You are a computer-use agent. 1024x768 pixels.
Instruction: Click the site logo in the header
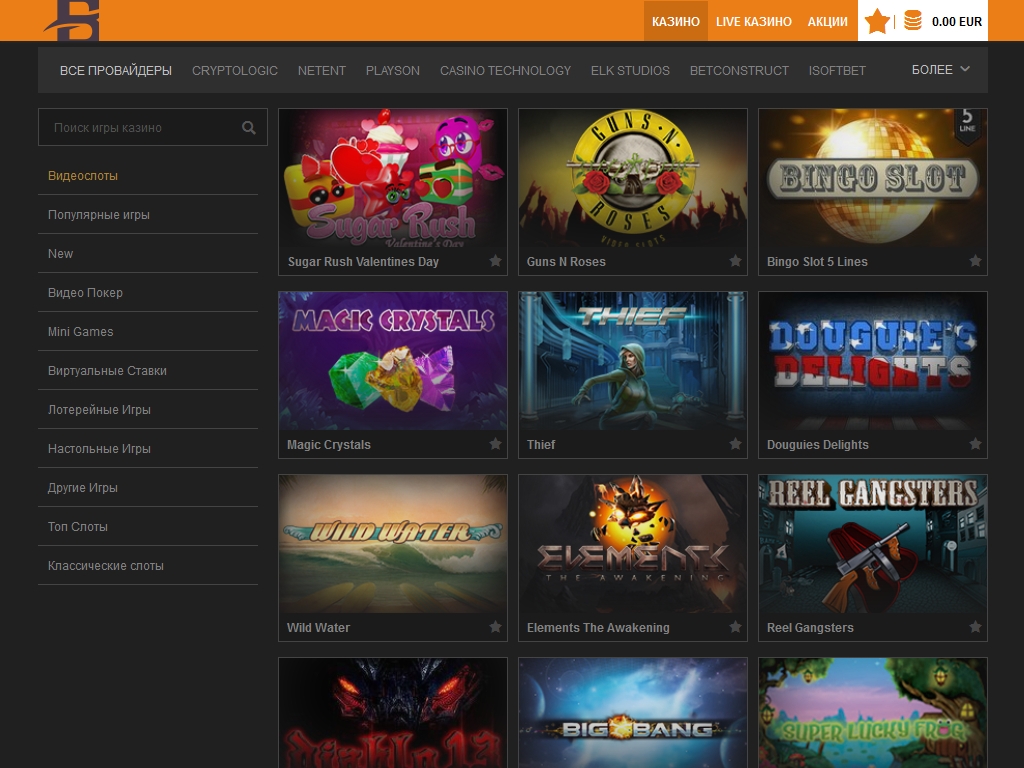coord(71,21)
